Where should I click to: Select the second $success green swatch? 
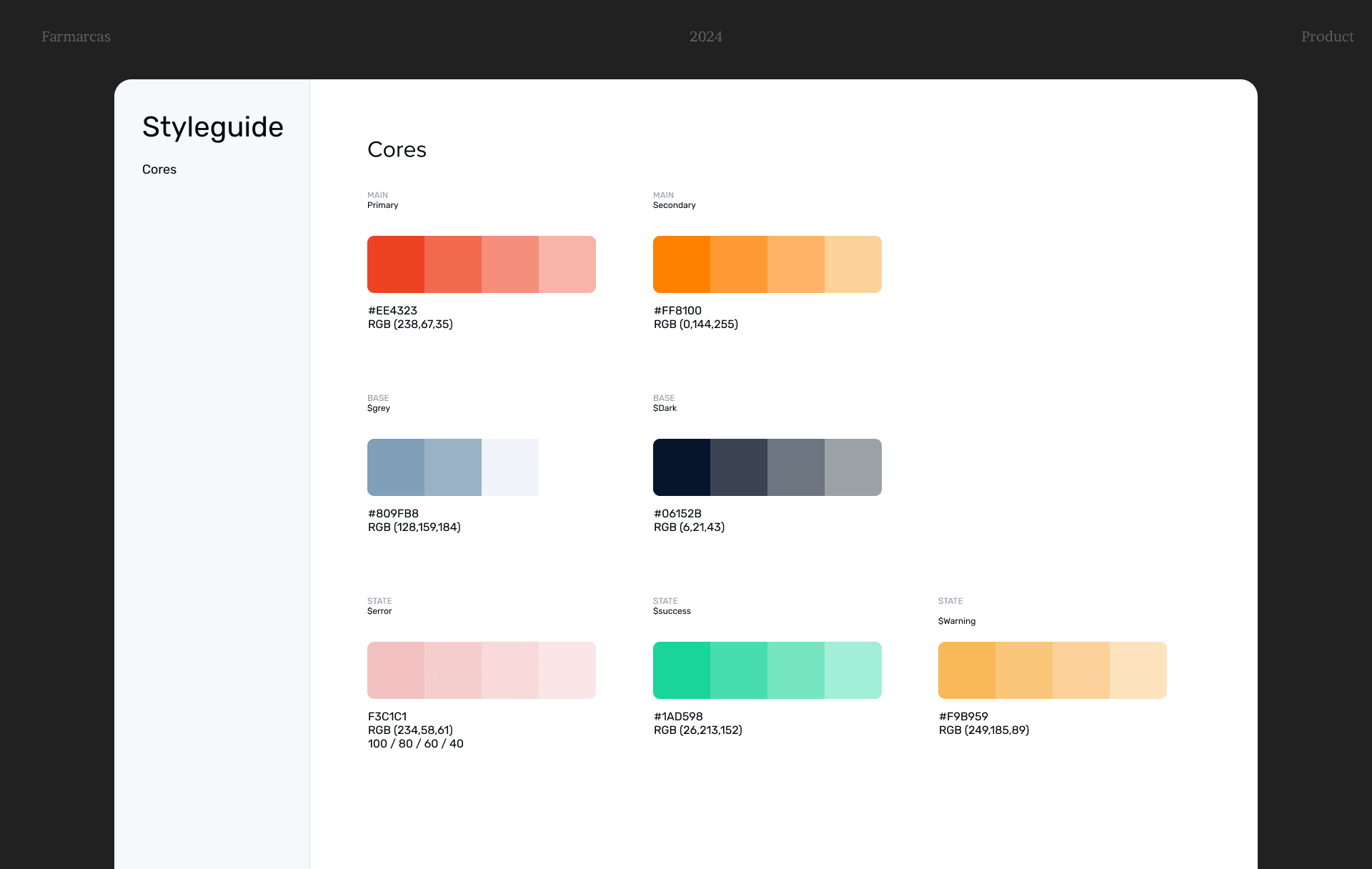[739, 670]
